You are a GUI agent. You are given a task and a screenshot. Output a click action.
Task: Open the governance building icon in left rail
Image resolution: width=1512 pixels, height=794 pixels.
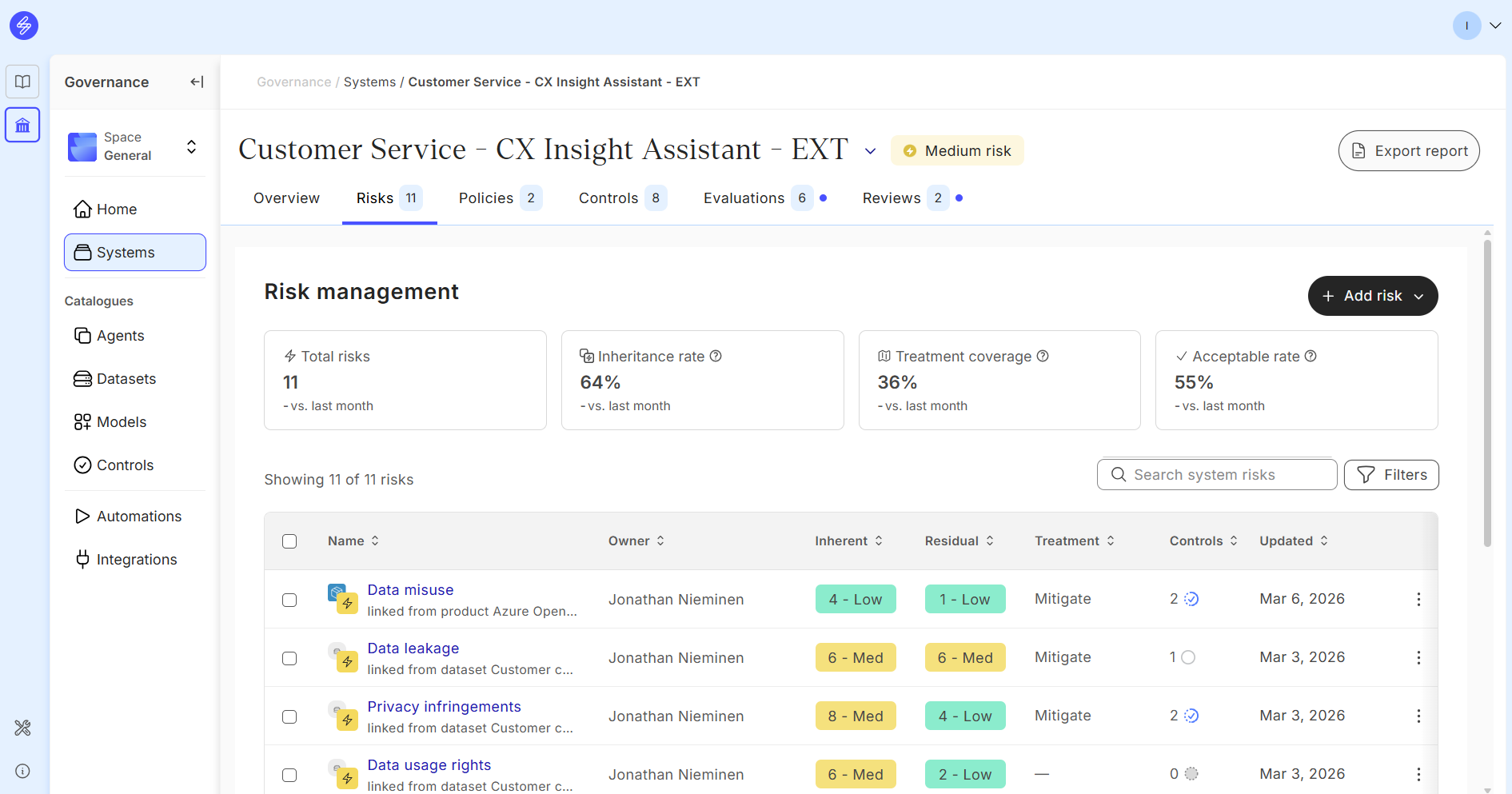click(22, 126)
